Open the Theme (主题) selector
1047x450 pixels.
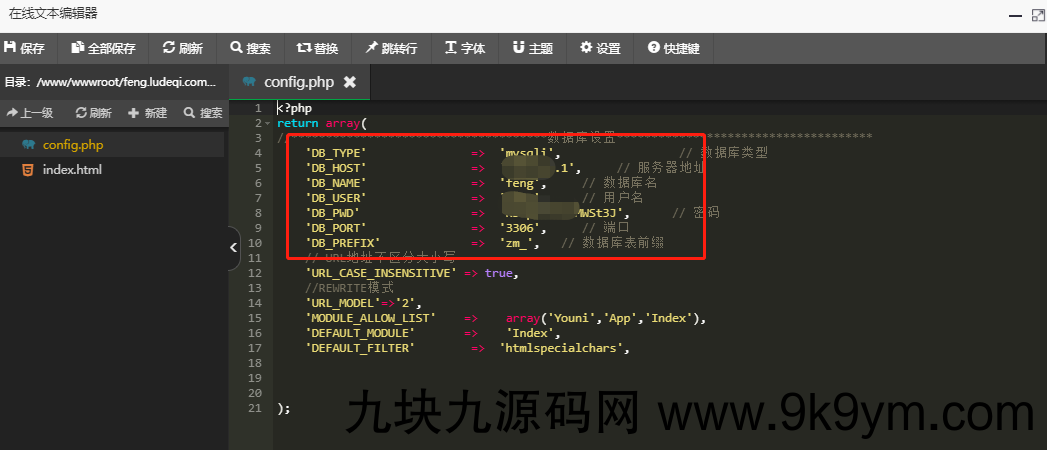(533, 48)
